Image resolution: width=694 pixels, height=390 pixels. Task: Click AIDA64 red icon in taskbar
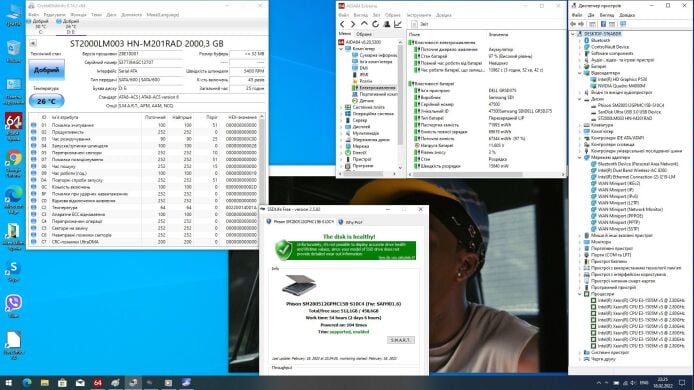pos(97,383)
